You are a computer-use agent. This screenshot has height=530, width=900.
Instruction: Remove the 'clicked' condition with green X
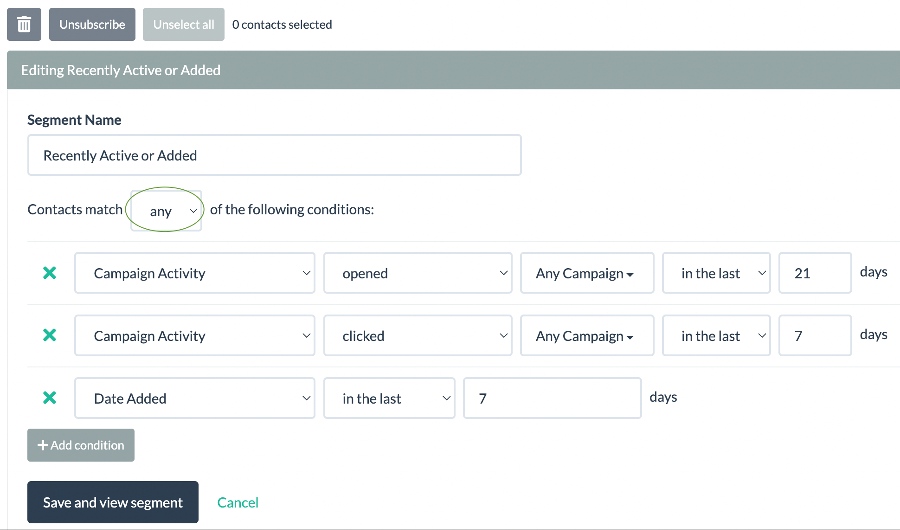pos(50,335)
